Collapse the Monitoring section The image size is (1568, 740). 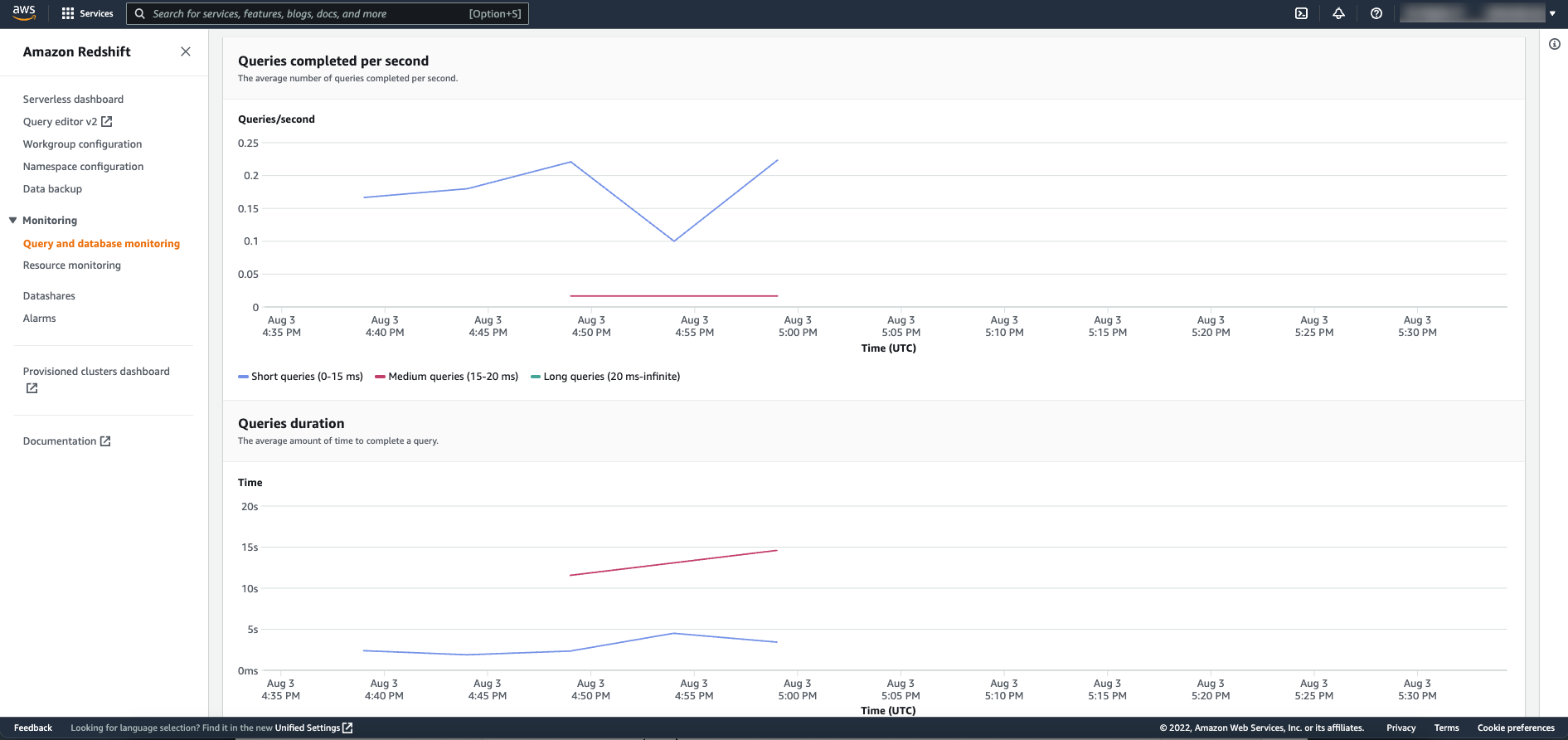click(13, 220)
